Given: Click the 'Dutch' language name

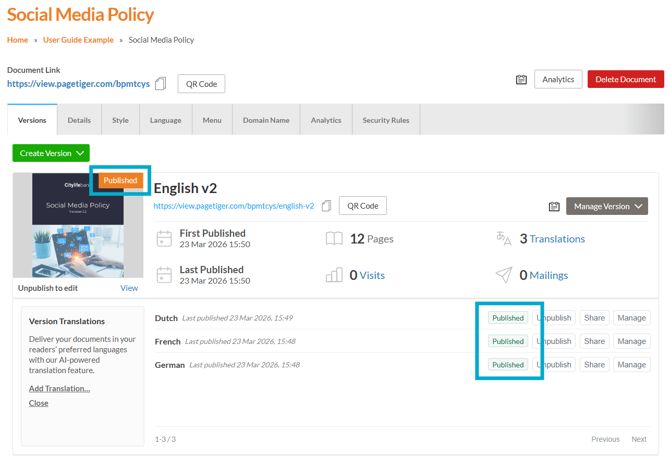Looking at the screenshot, I should (166, 318).
